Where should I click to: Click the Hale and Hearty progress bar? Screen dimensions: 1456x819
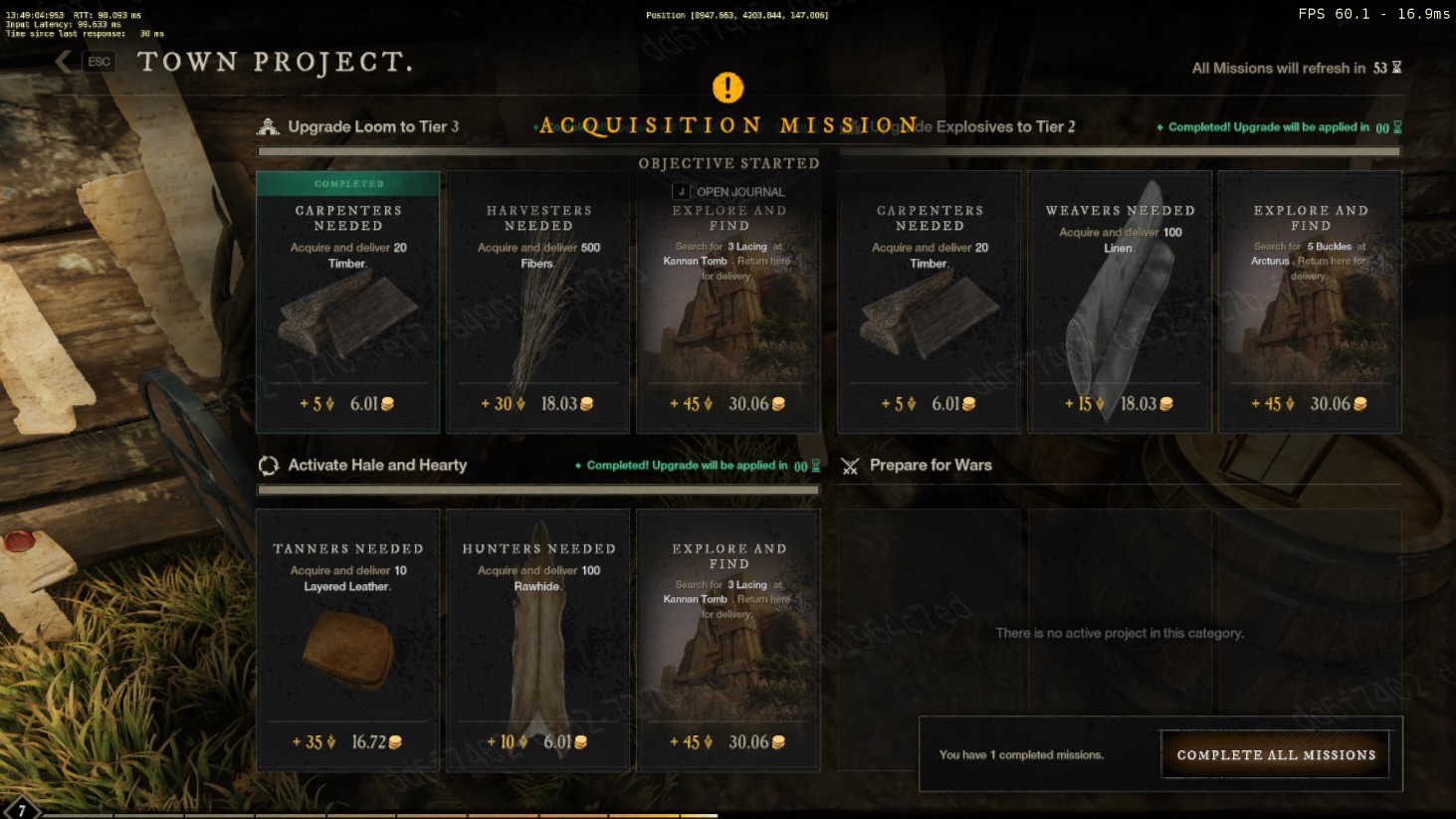pos(538,490)
